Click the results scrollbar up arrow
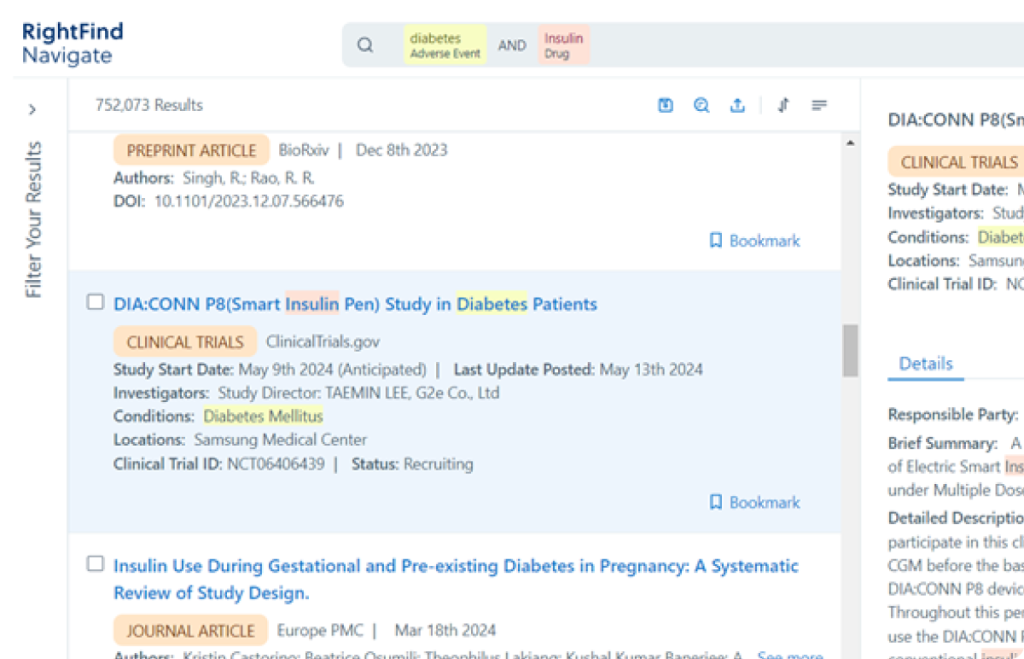The image size is (1024, 659). (x=850, y=143)
